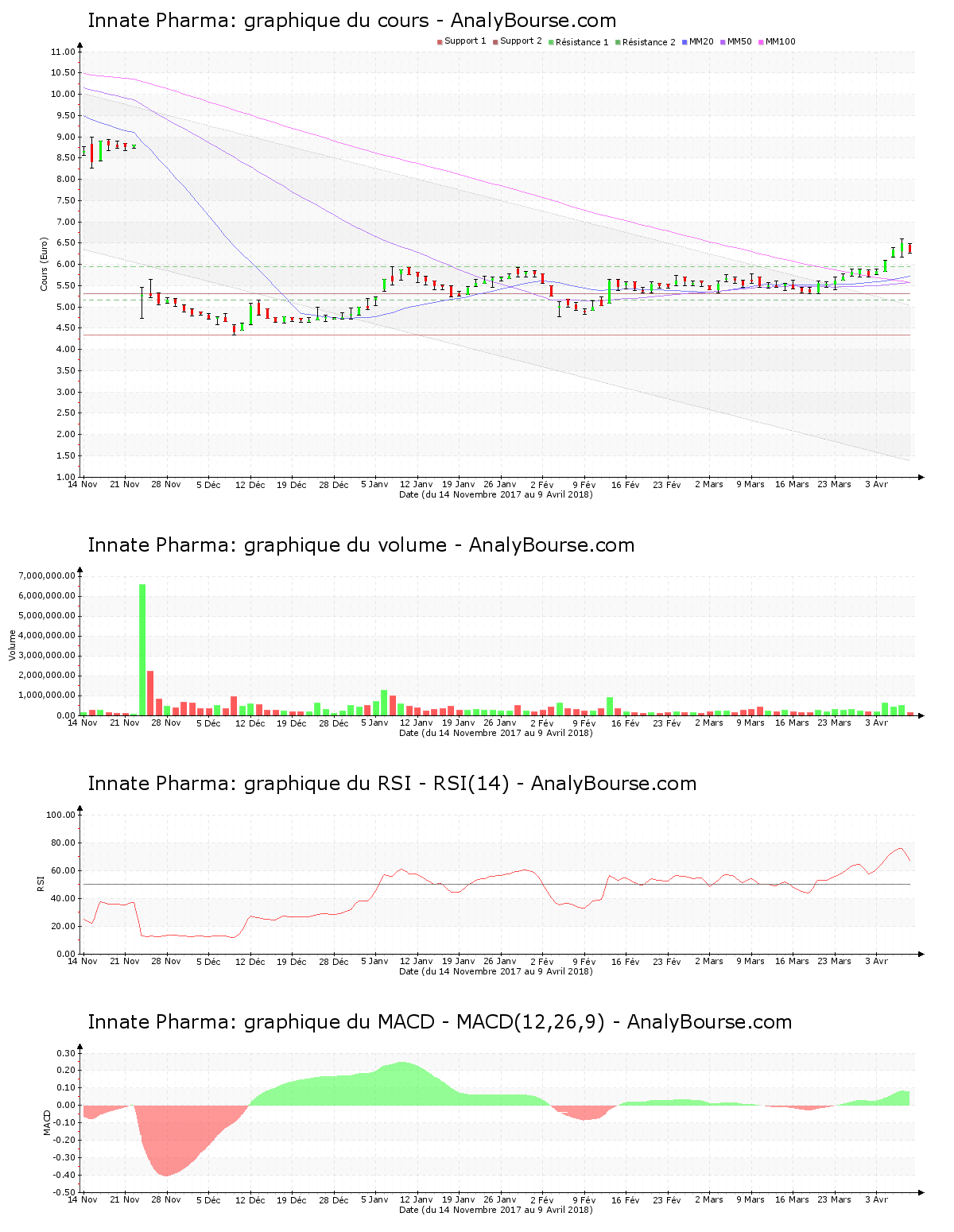Screen dimensions: 954x1232
Task: Click the 'graphique du MACD - MACD(12,26,9)' title
Action: (440, 1022)
